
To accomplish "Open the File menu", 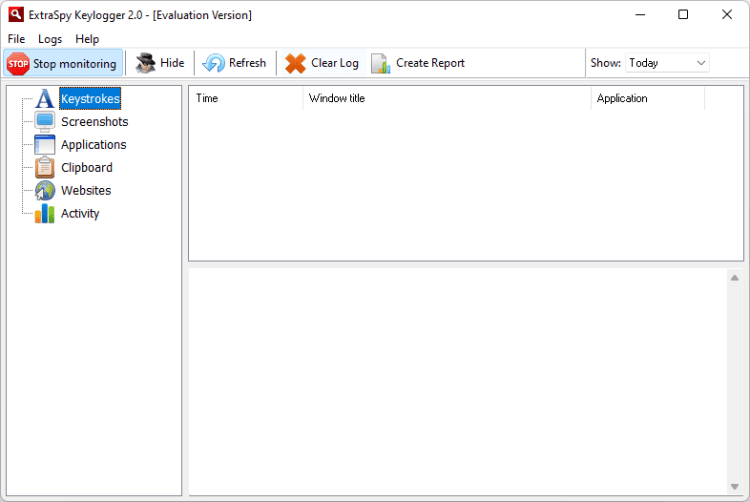I will click(16, 39).
